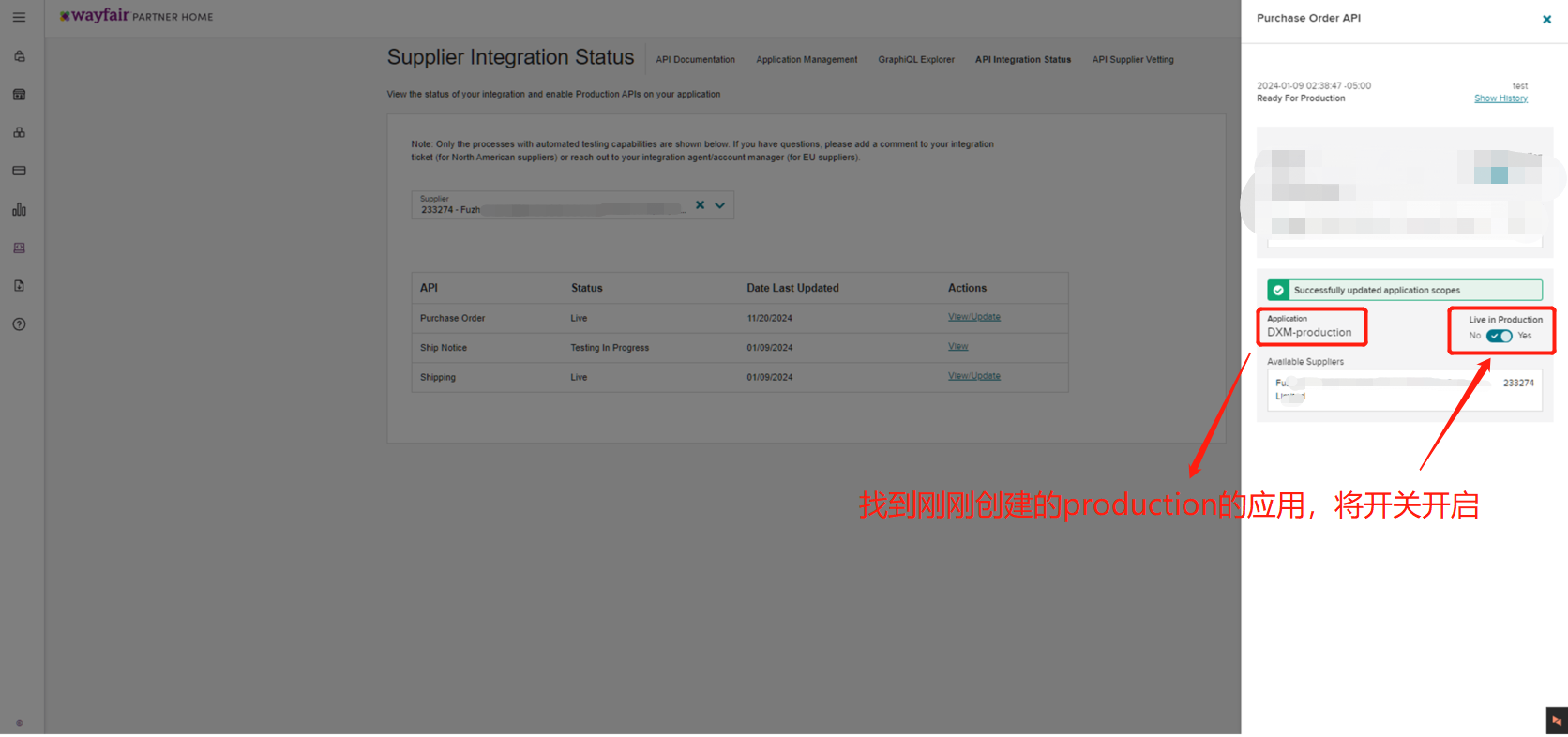Viewport: 1568px width, 737px height.
Task: Toggle the Live in Production switch
Action: pyautogui.click(x=1499, y=336)
